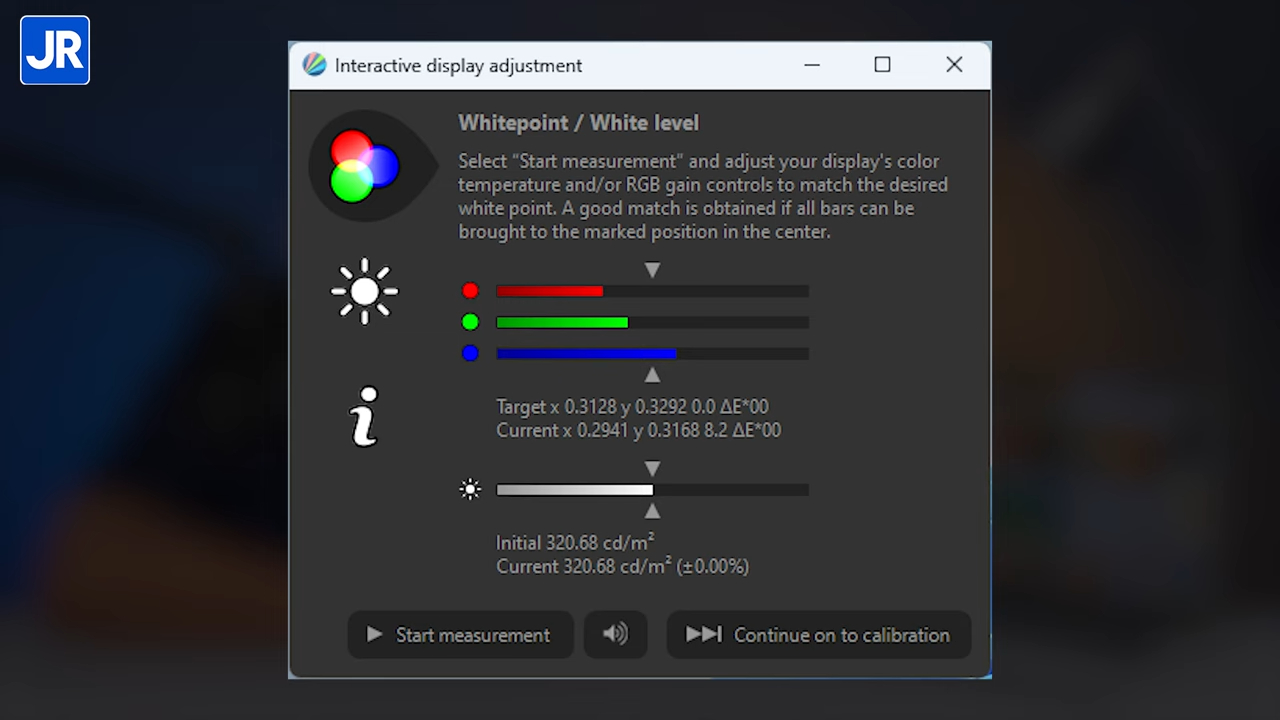Click the info "i" icon
Screen dimensions: 1280x720
[366, 416]
